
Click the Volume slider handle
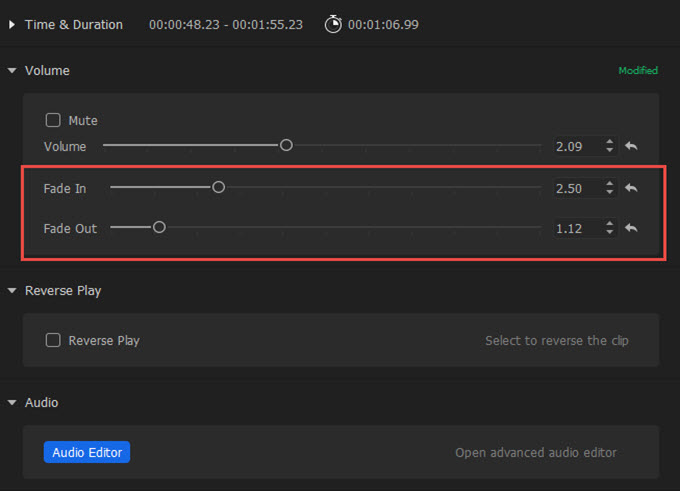[286, 145]
